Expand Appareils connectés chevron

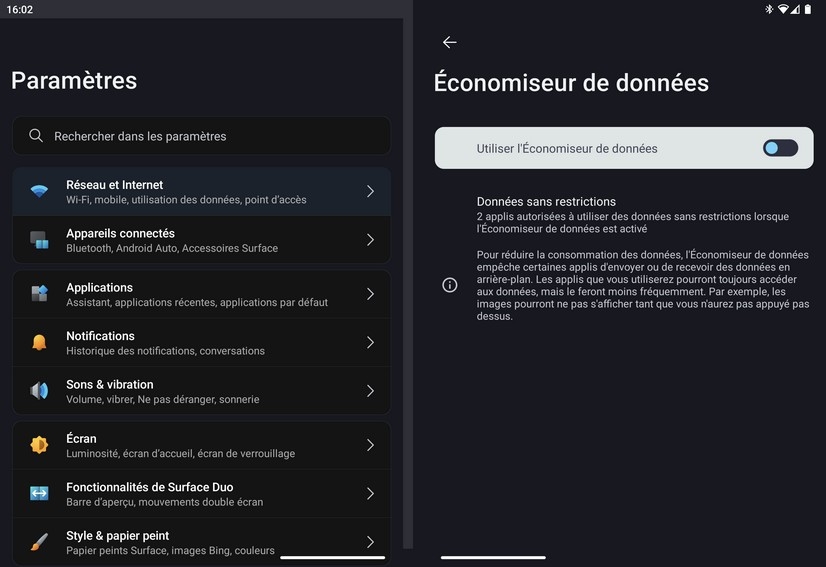pos(370,240)
